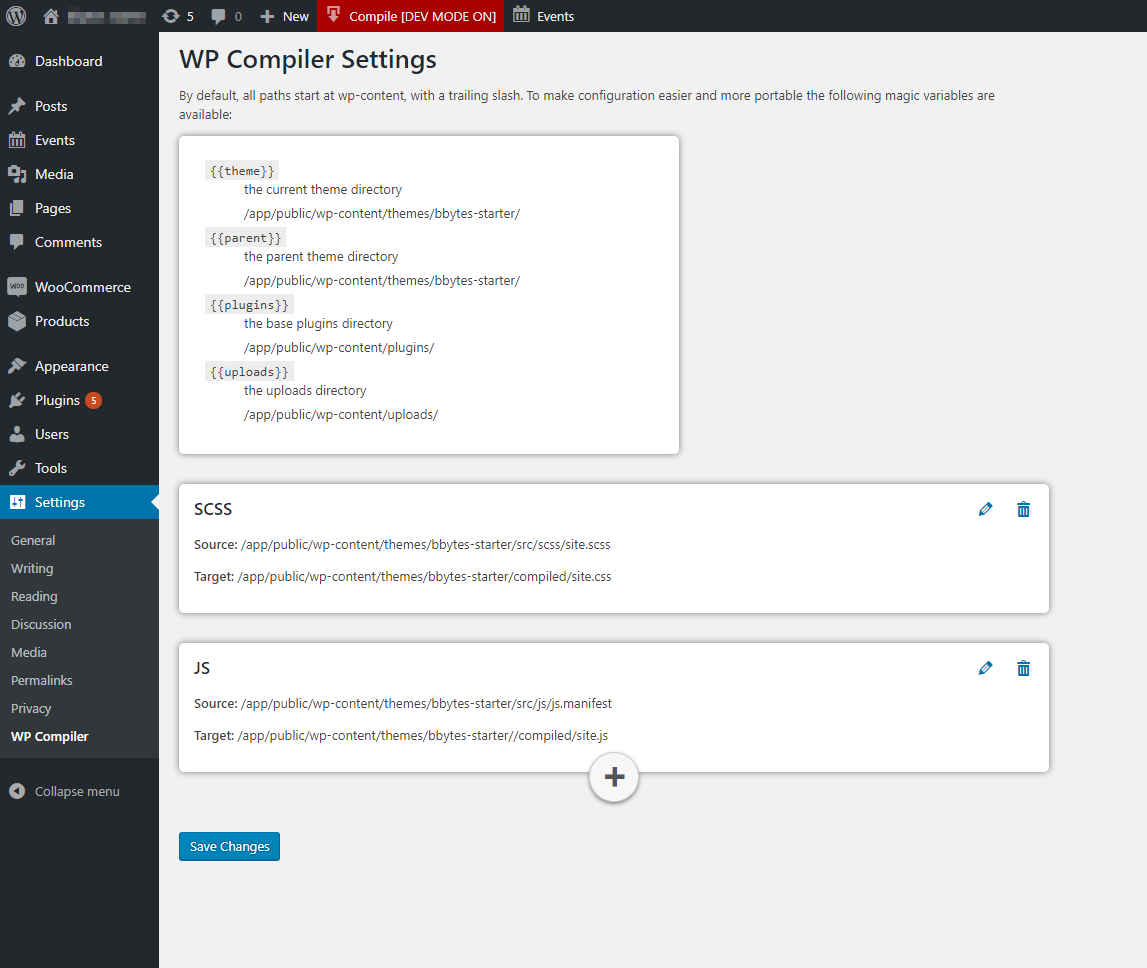Click the {{plugins}} variable code

pos(249,305)
